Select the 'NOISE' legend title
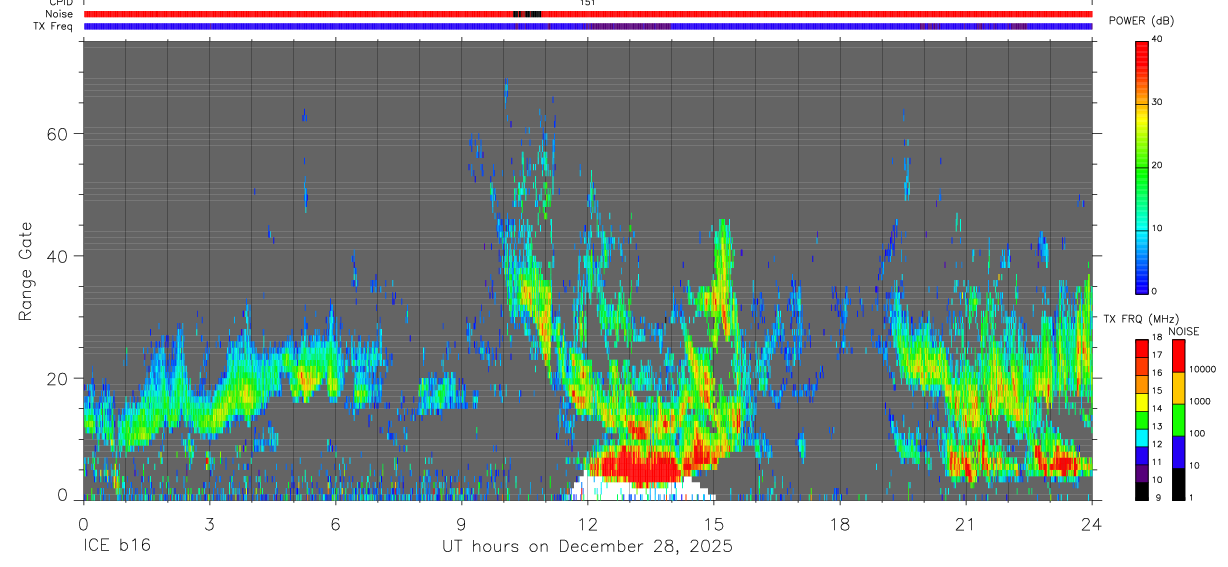 1183,331
